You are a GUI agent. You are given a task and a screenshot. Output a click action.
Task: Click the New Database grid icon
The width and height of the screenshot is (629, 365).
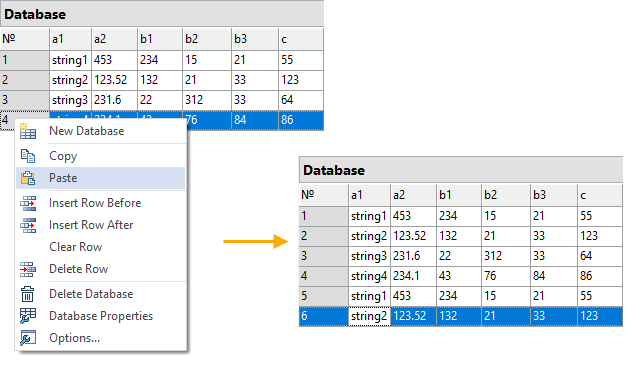(28, 131)
